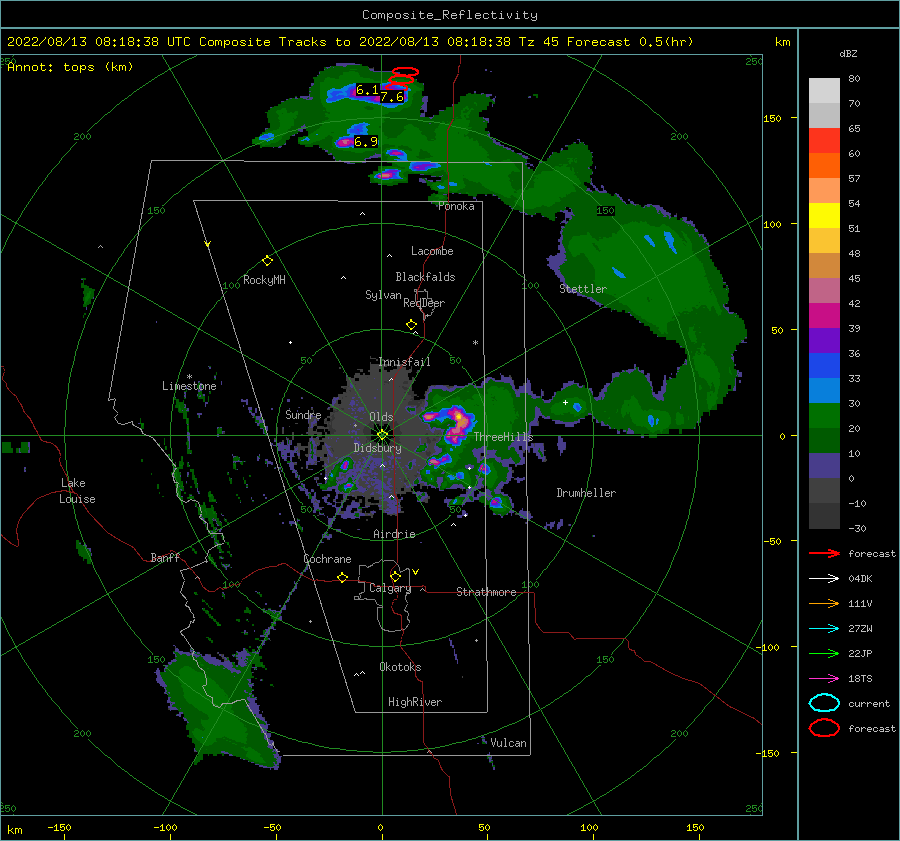Click the 150 tick on the right km axis
The image size is (900, 841).
772,118
